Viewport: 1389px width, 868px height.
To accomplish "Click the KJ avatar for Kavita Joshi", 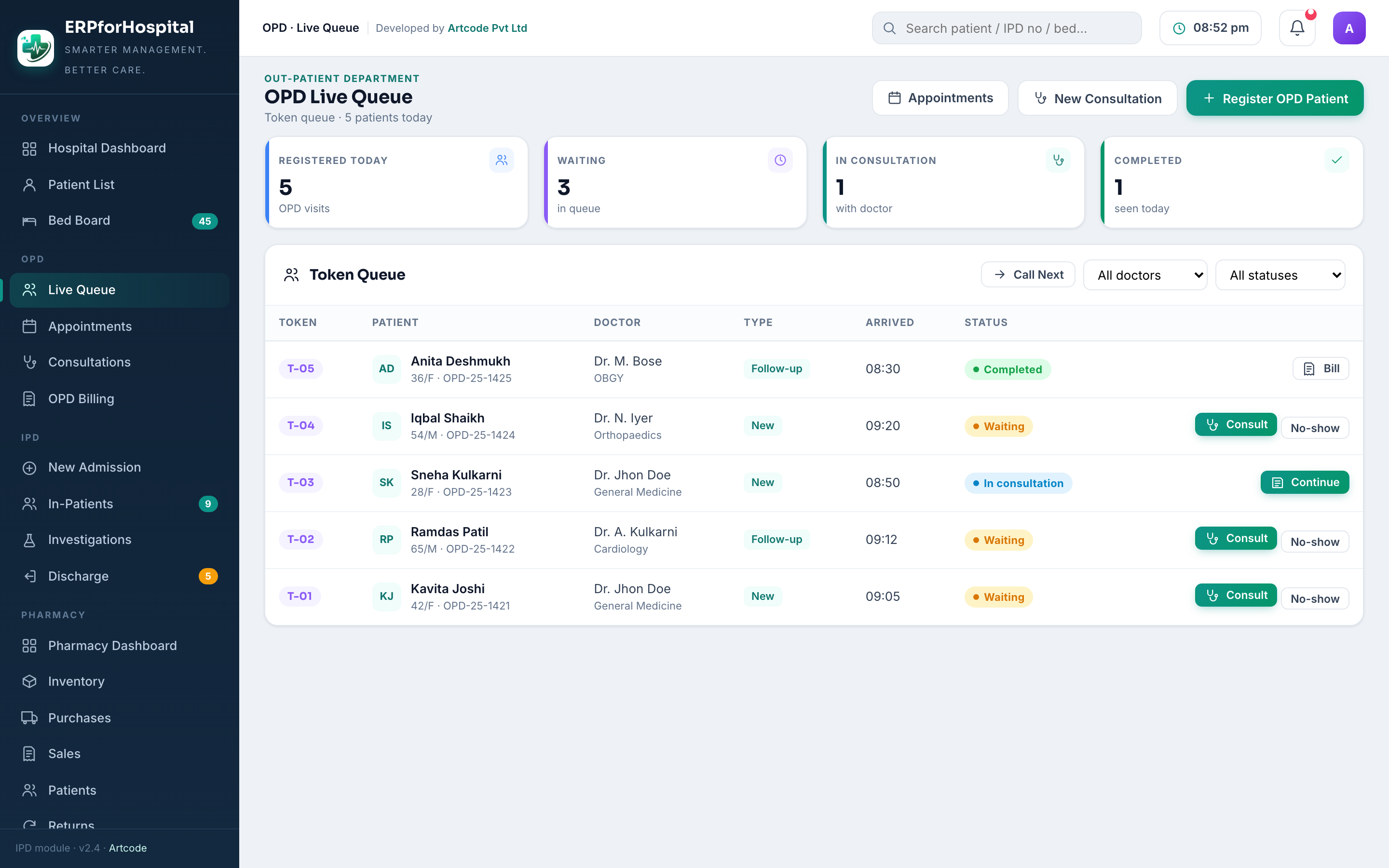I will point(386,596).
